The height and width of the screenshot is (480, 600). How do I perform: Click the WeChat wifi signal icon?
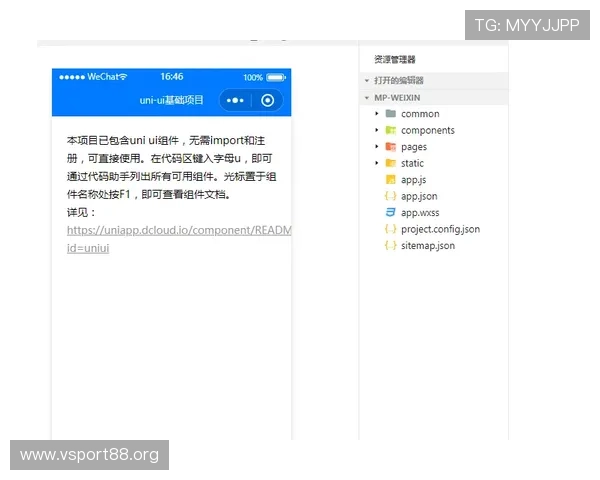click(123, 77)
